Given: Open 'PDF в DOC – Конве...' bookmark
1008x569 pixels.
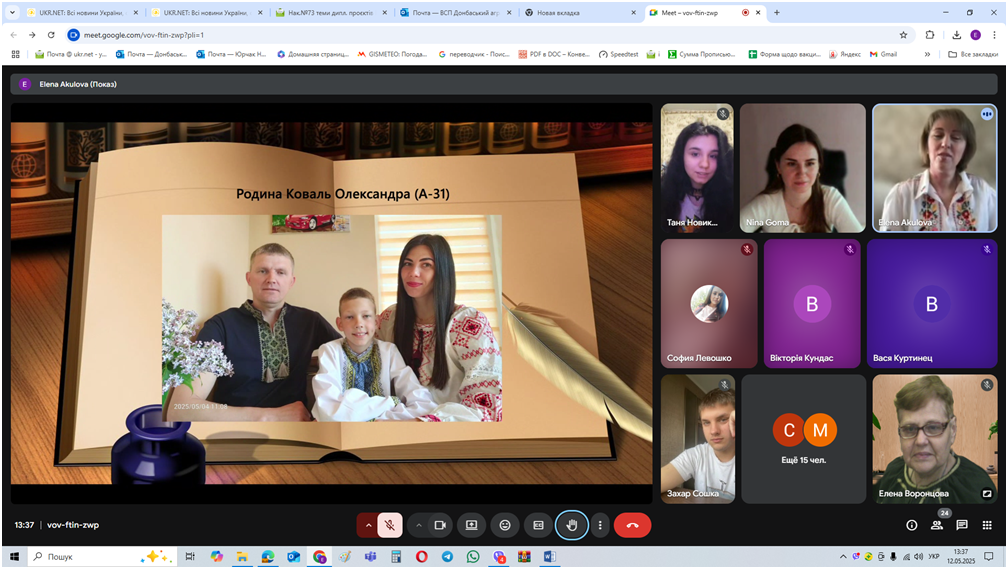Looking at the screenshot, I should pyautogui.click(x=554, y=54).
